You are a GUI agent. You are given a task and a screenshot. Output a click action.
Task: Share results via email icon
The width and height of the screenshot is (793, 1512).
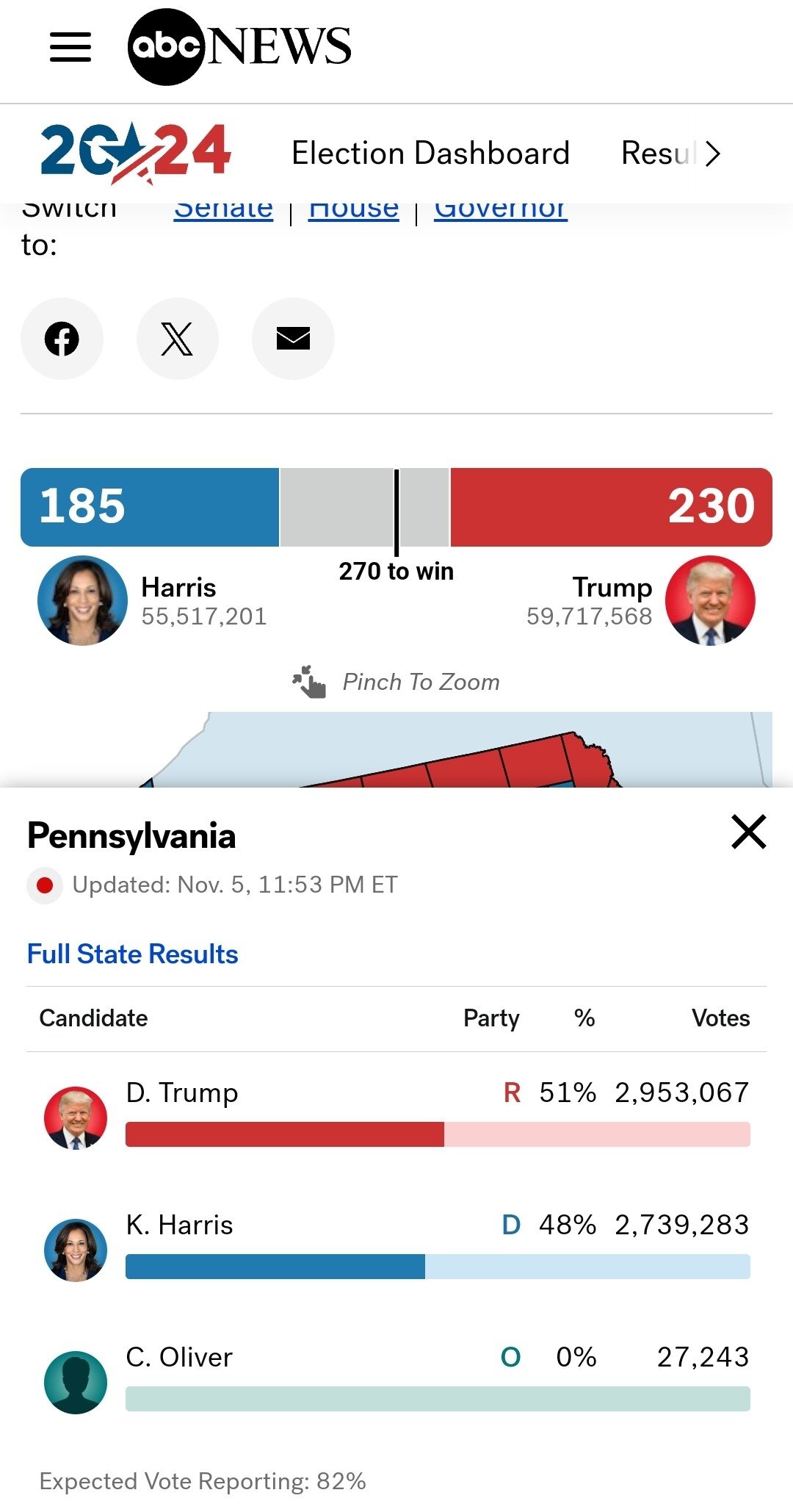293,339
